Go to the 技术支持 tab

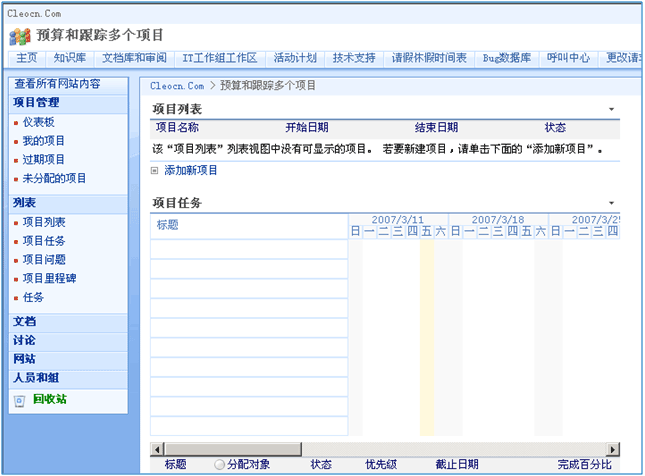click(354, 58)
